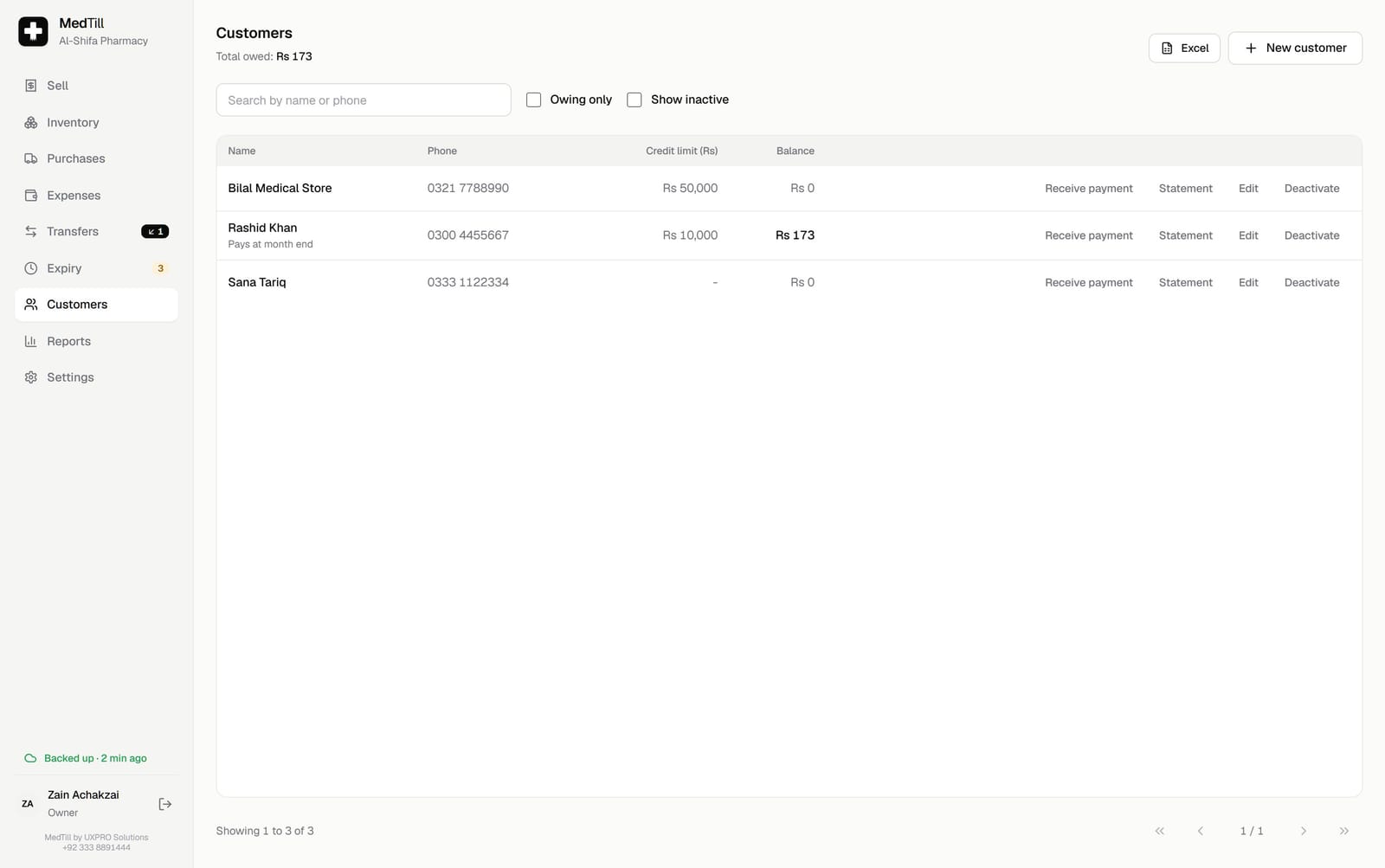Click credit limit Rs 50,000 cell

[x=690, y=188]
